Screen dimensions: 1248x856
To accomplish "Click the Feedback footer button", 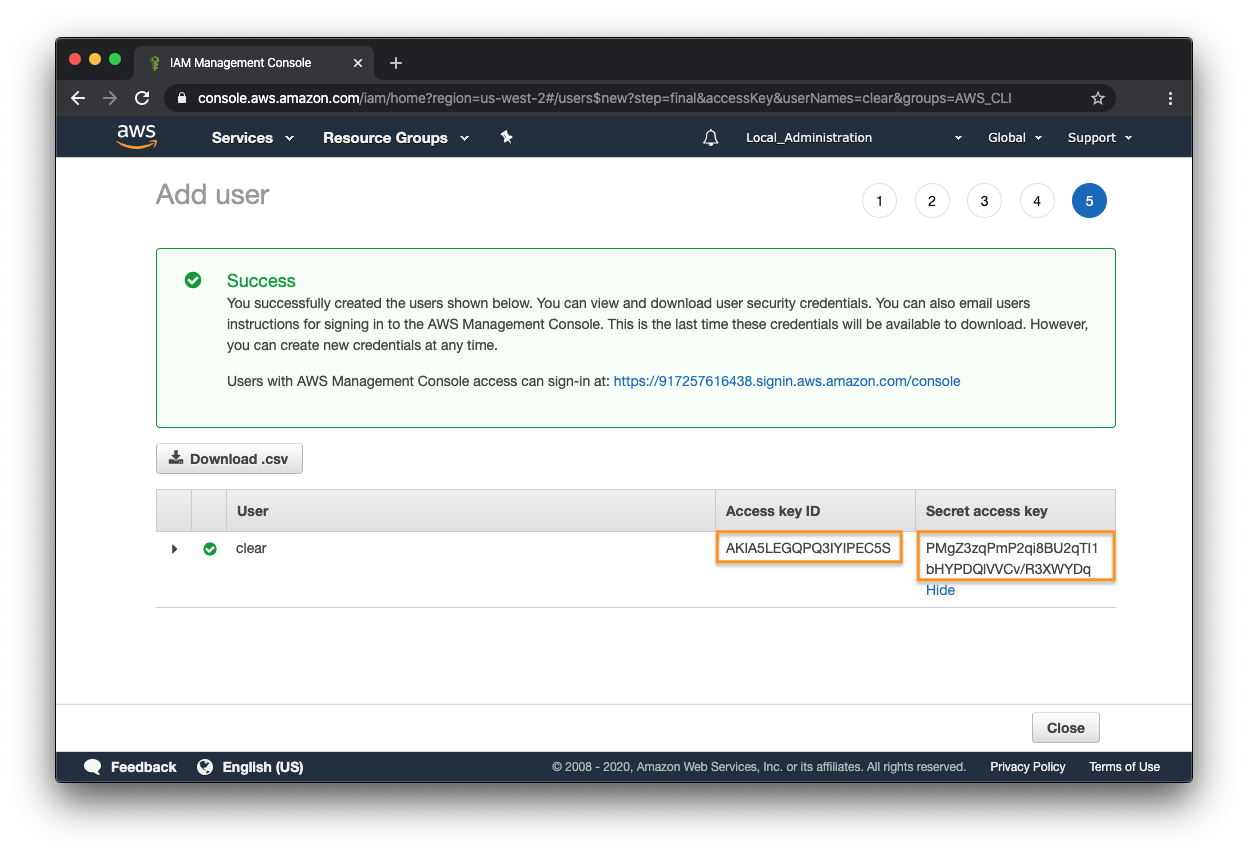I will pos(130,767).
